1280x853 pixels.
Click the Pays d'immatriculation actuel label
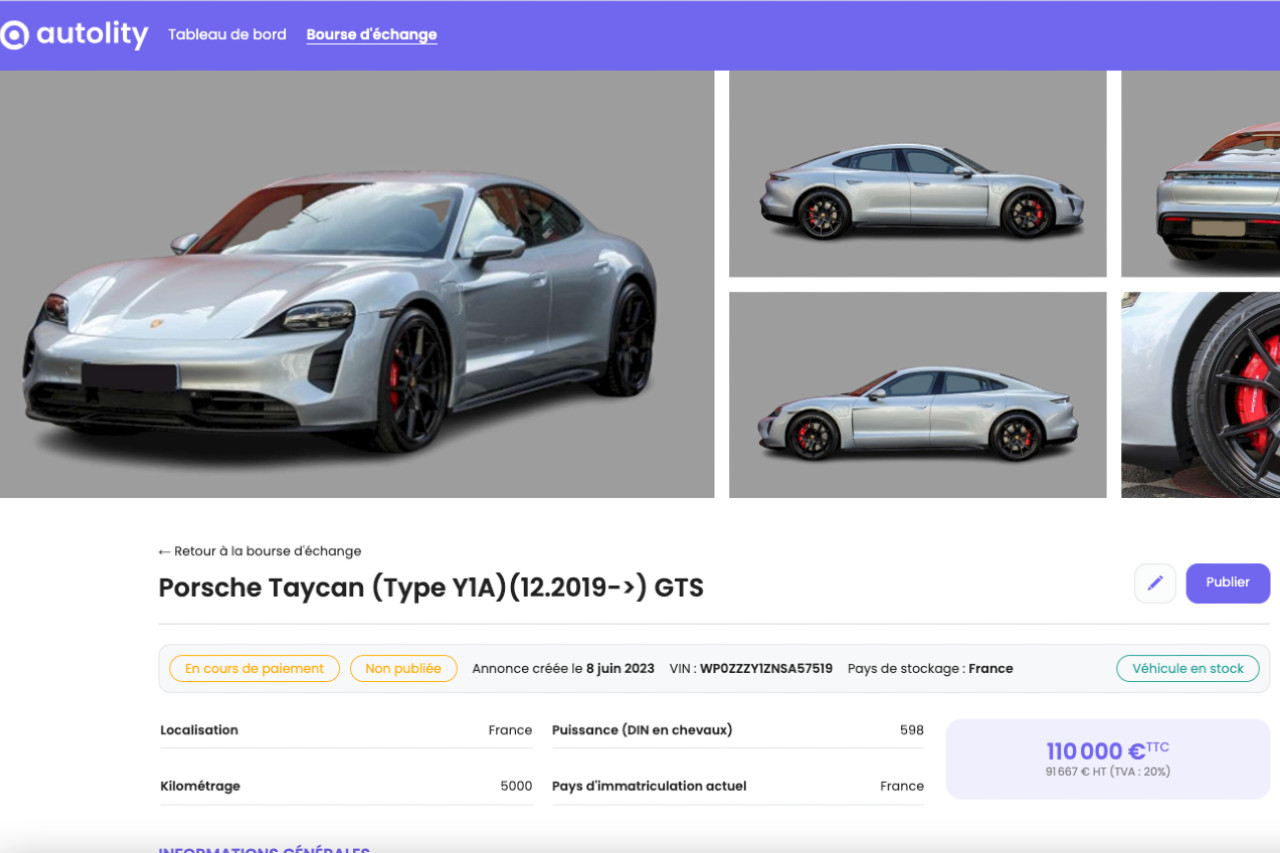click(649, 786)
